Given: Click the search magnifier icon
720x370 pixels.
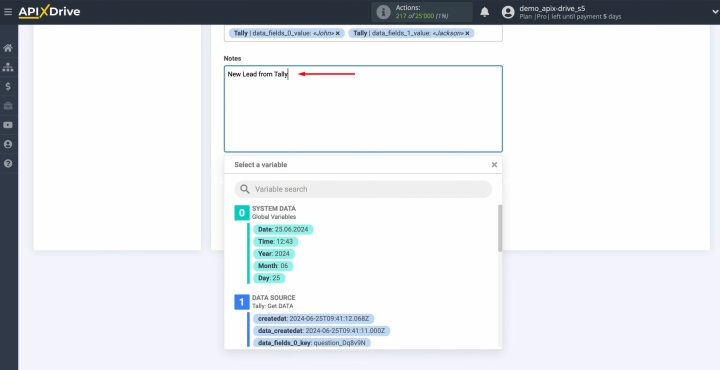Looking at the screenshot, I should [x=245, y=189].
